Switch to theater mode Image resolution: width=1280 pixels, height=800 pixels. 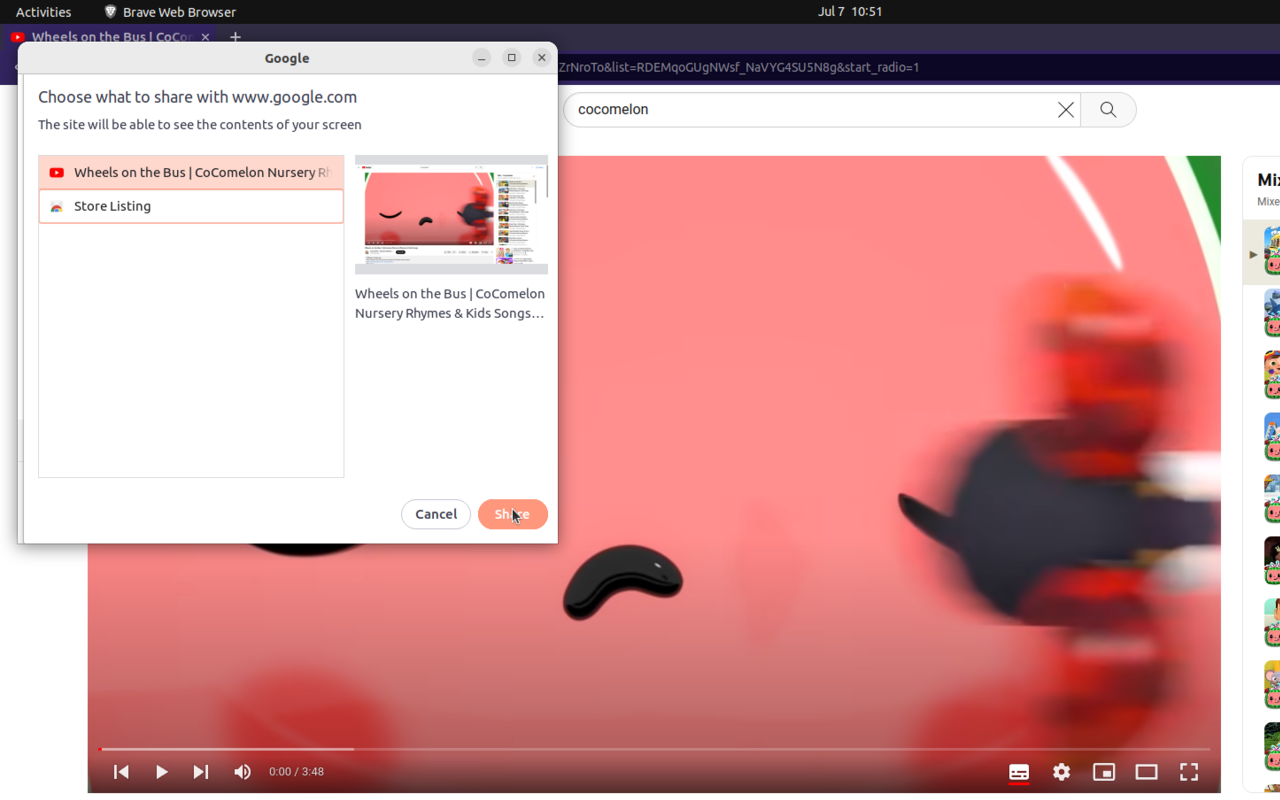tap(1146, 771)
